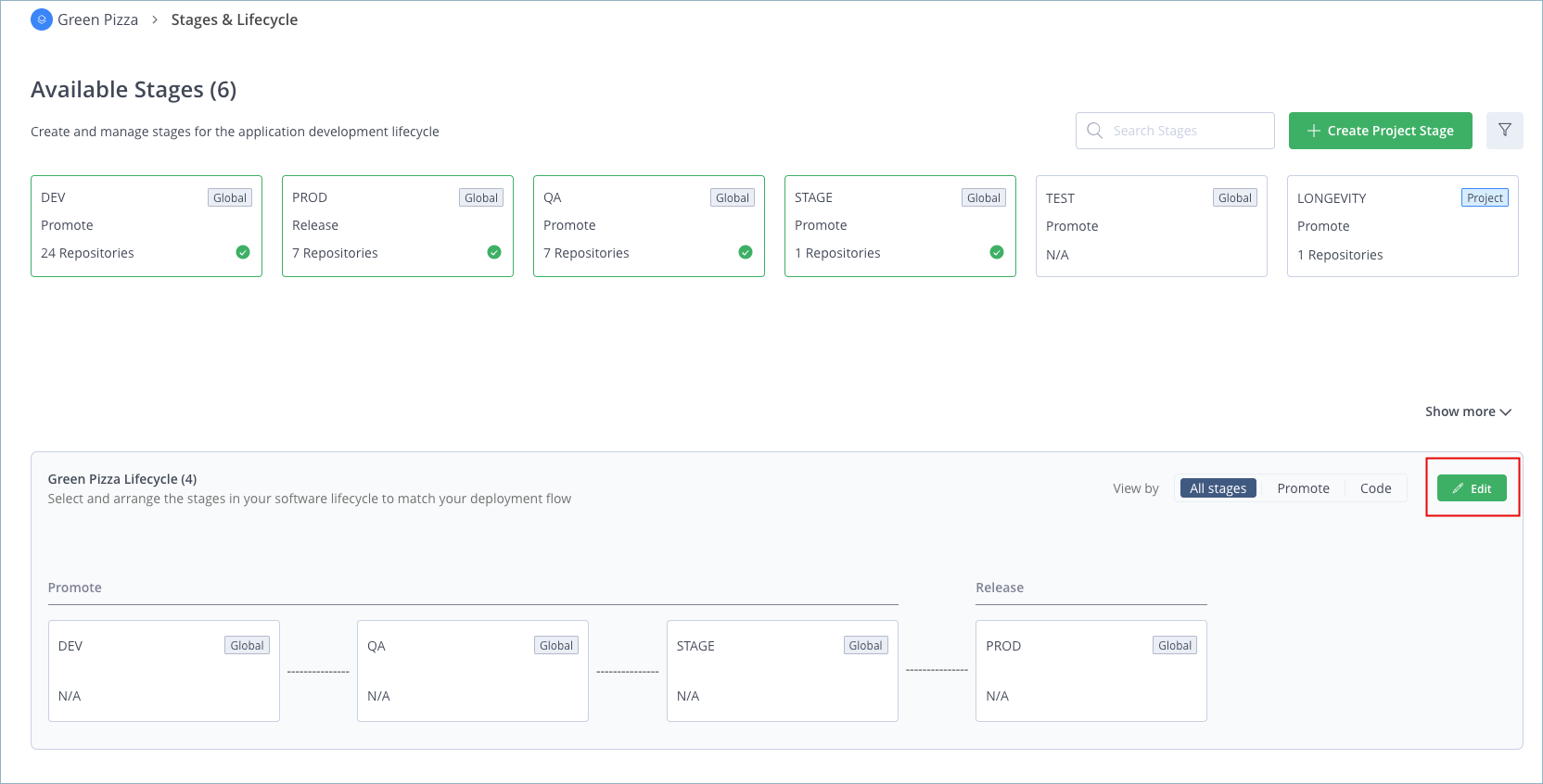The width and height of the screenshot is (1543, 784).
Task: Click the Edit lifecycle button
Action: tap(1472, 488)
